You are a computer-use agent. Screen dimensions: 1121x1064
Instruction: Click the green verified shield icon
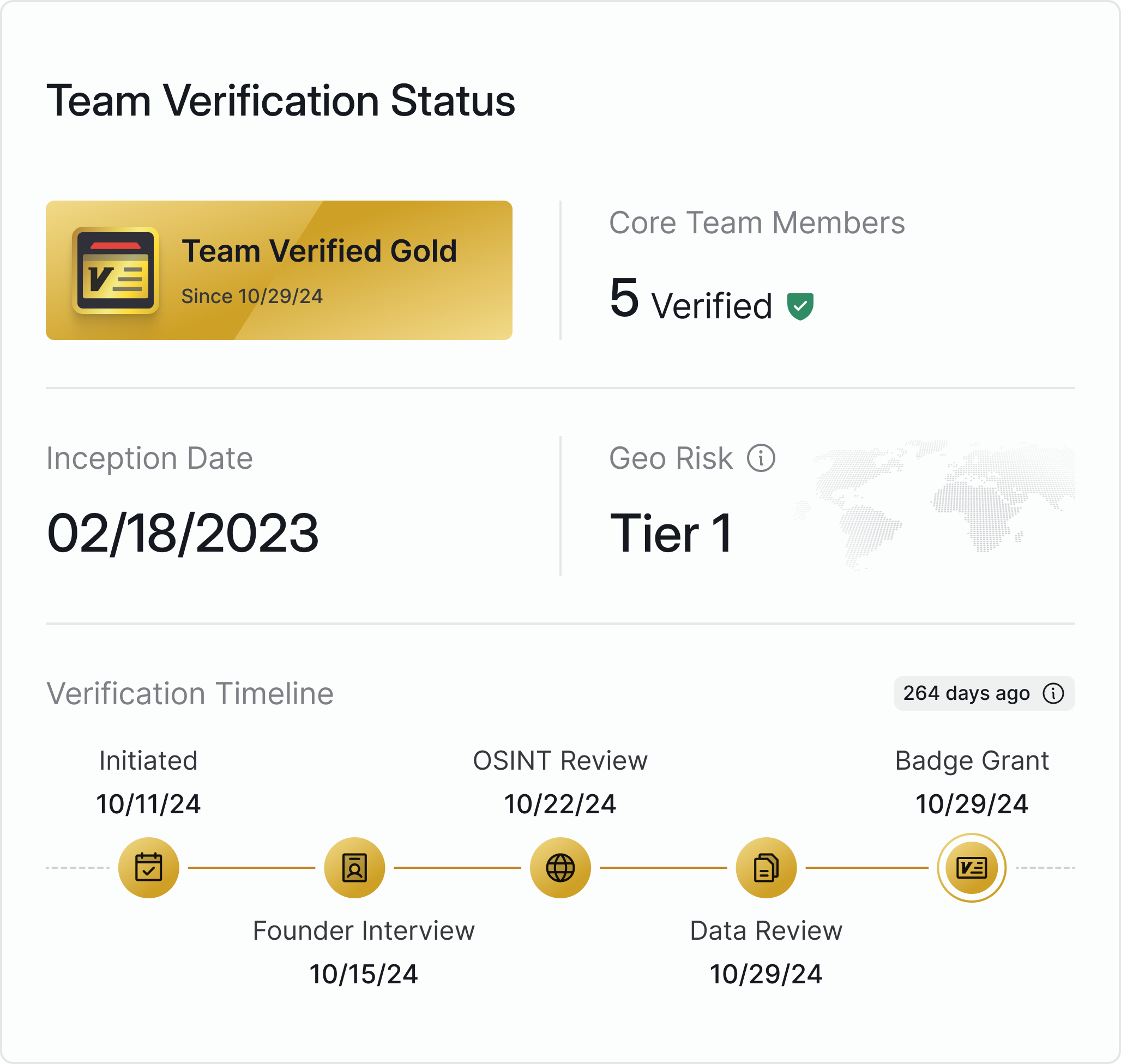800,306
